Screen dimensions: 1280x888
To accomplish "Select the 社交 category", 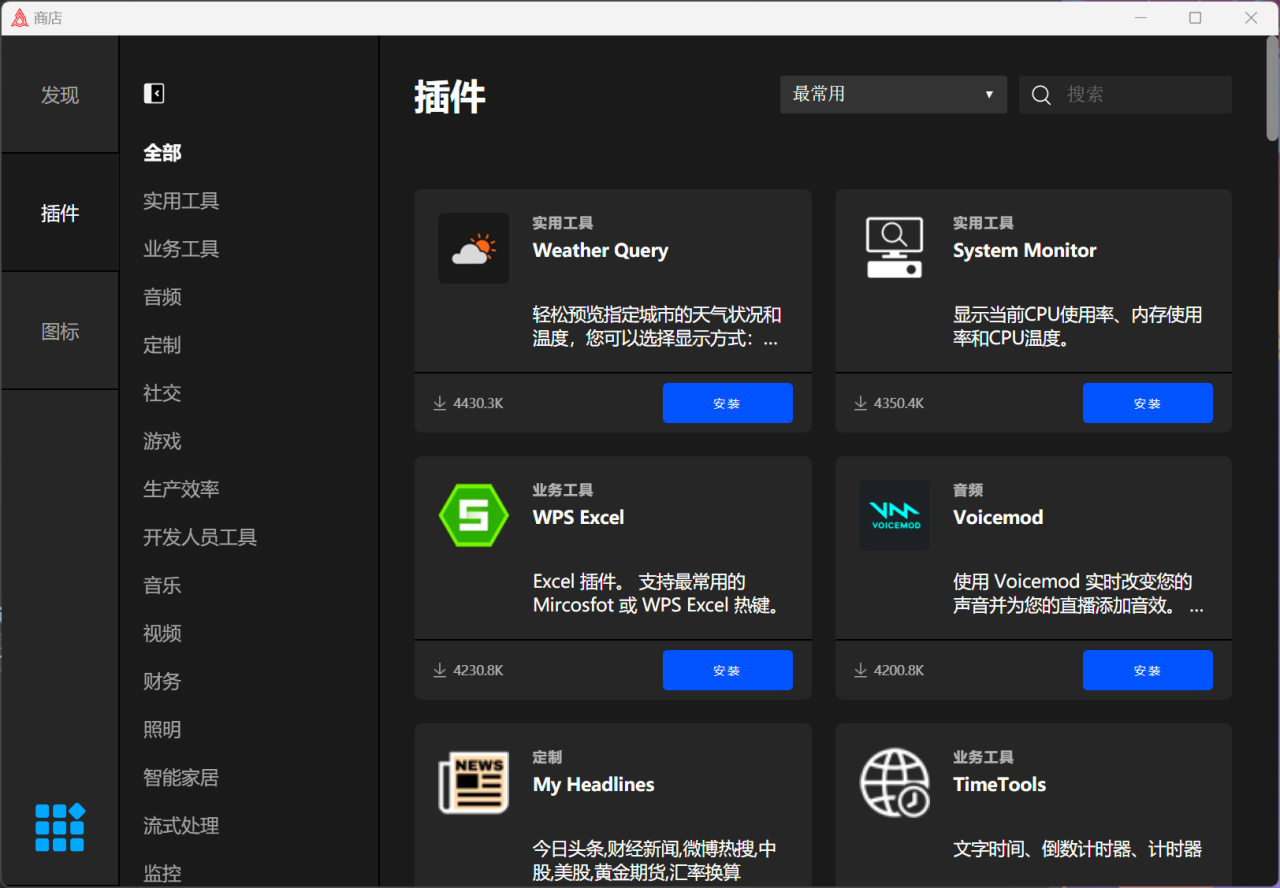I will tap(162, 392).
